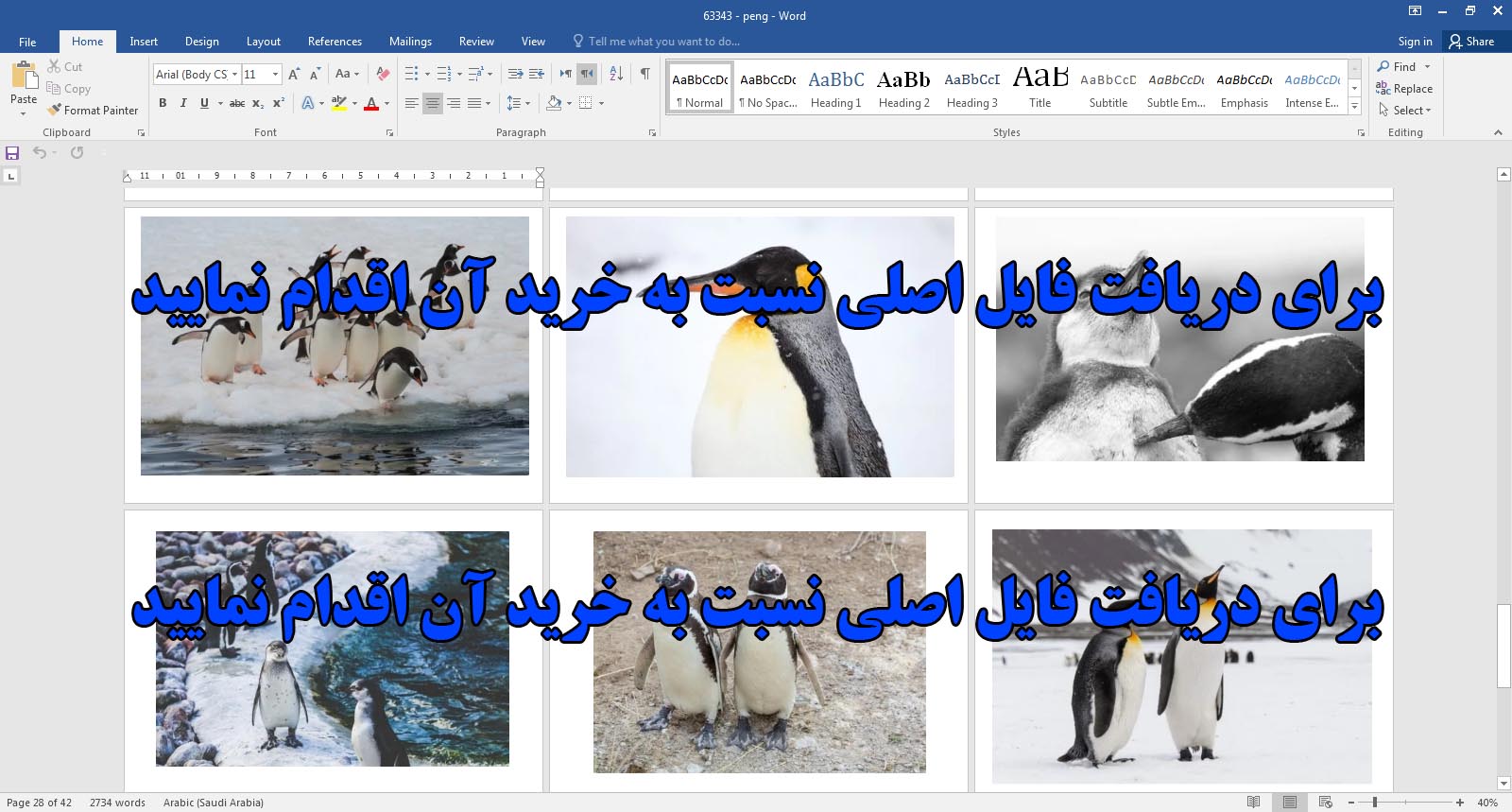Screen dimensions: 1512x812
Task: Click the Increase Indent icon
Action: click(537, 74)
